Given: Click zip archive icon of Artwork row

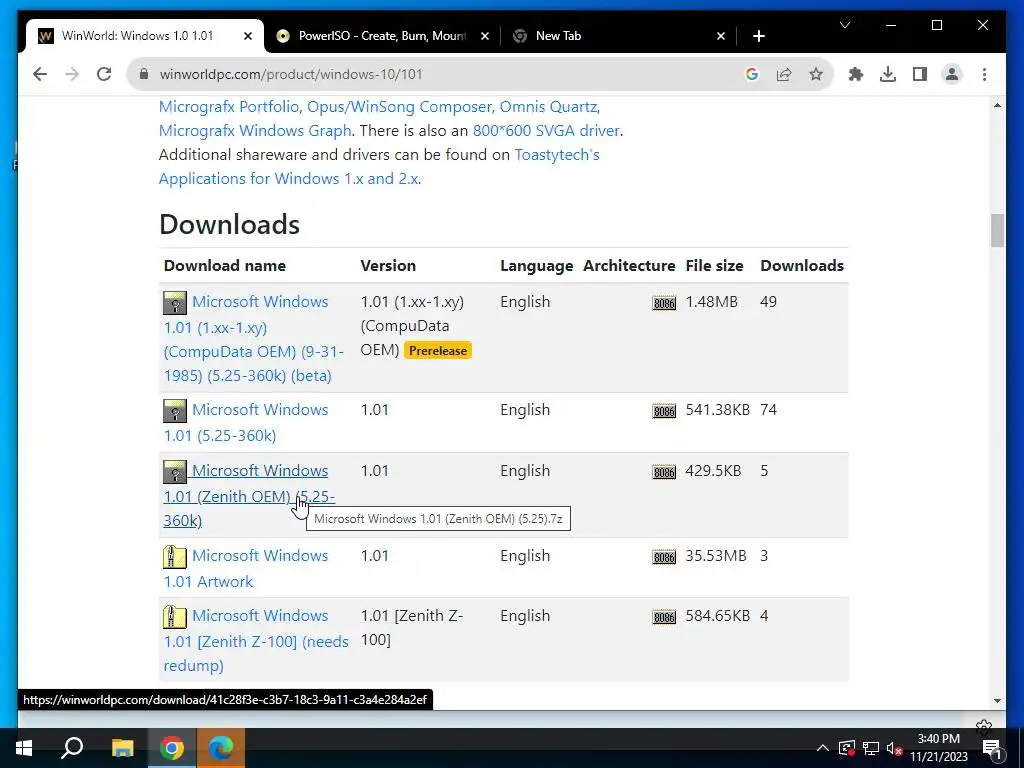Looking at the screenshot, I should (174, 557).
